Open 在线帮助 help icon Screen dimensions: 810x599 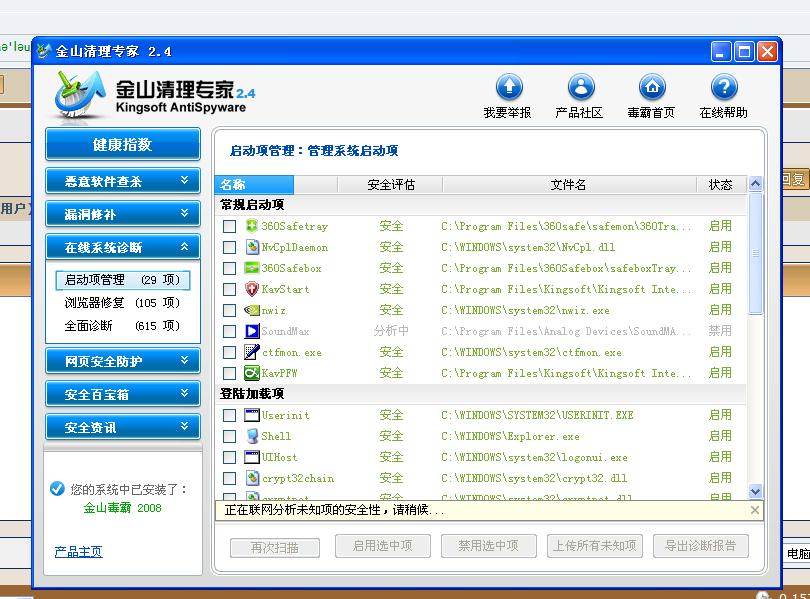click(723, 87)
